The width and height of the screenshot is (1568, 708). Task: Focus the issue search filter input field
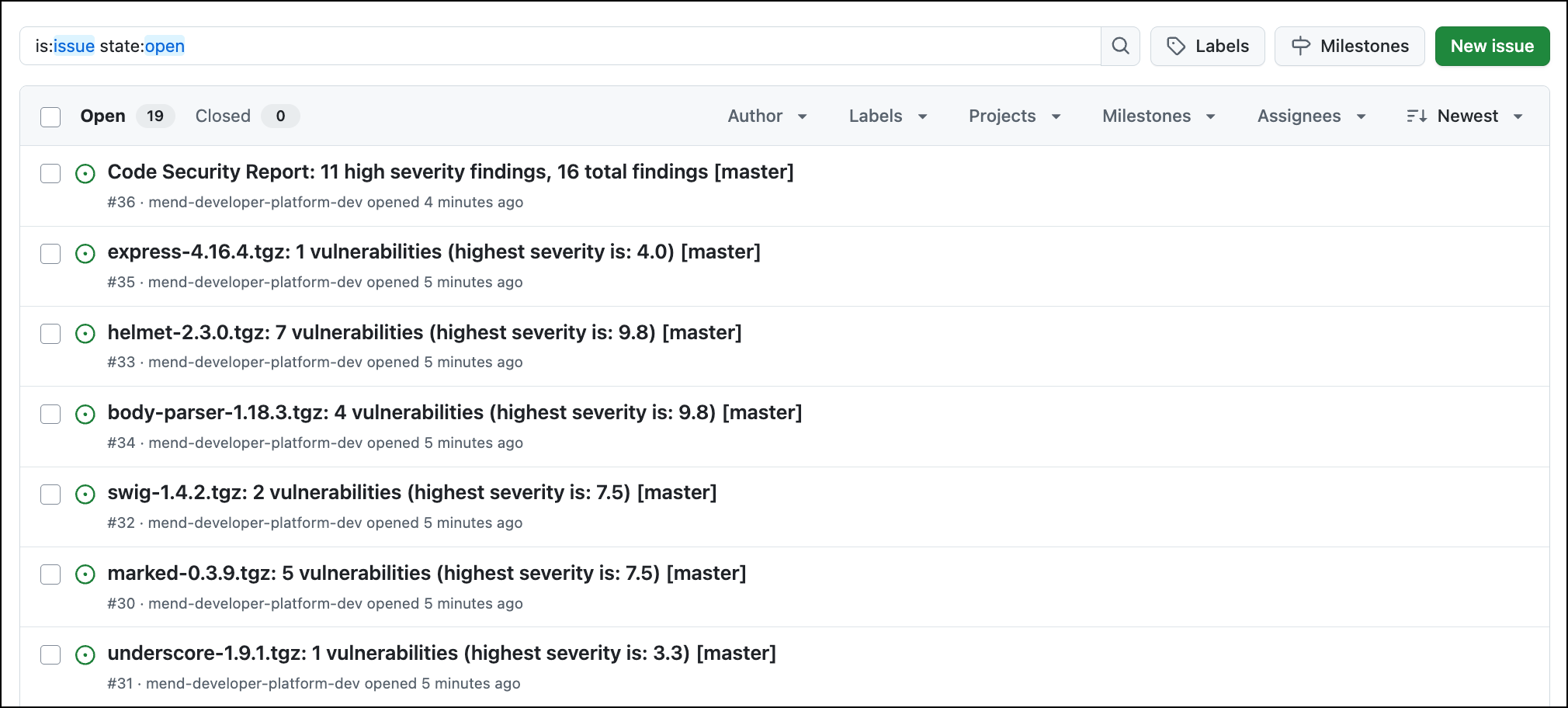(x=559, y=46)
